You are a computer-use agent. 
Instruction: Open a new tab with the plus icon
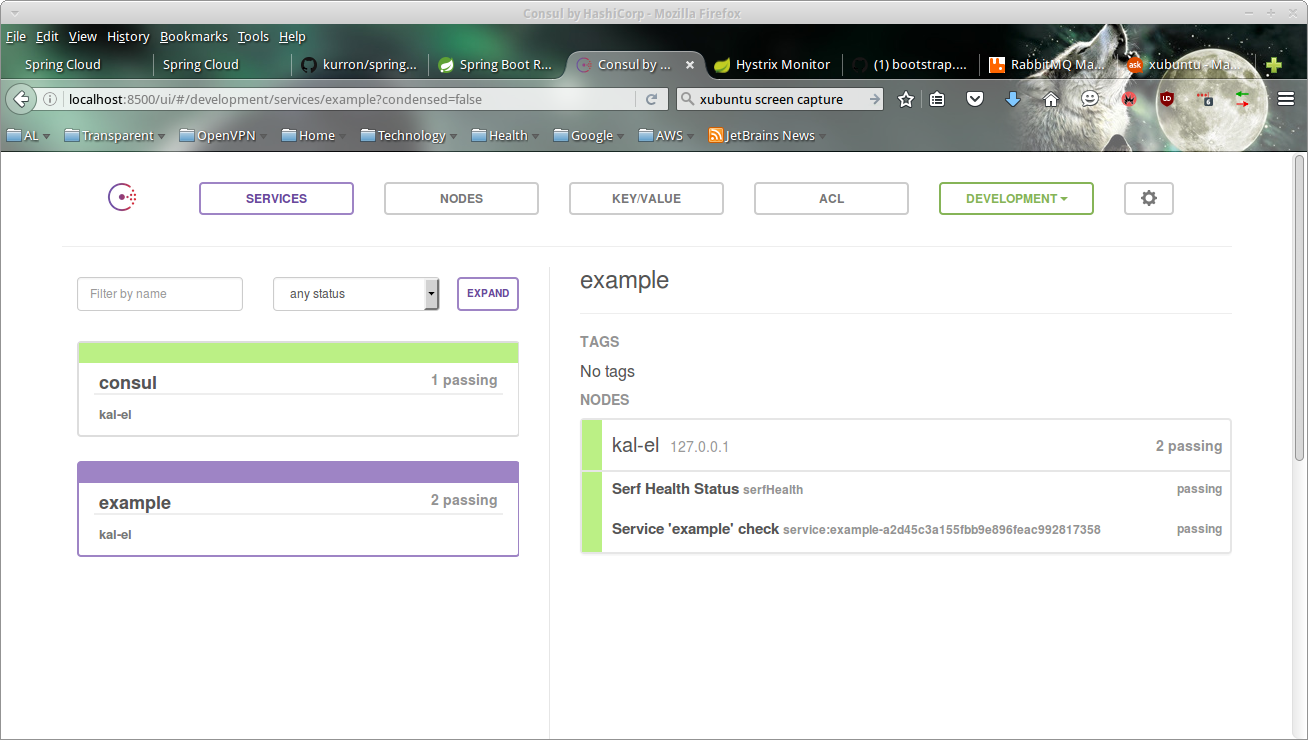pyautogui.click(x=1274, y=65)
